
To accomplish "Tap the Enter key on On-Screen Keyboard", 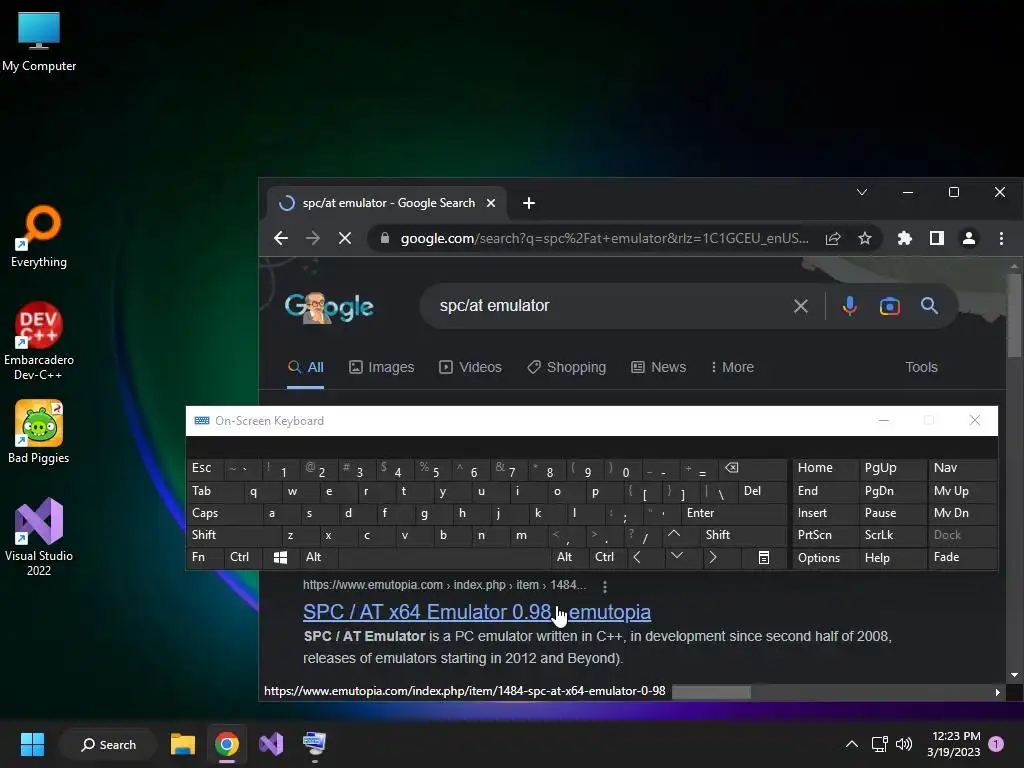I will coord(733,513).
